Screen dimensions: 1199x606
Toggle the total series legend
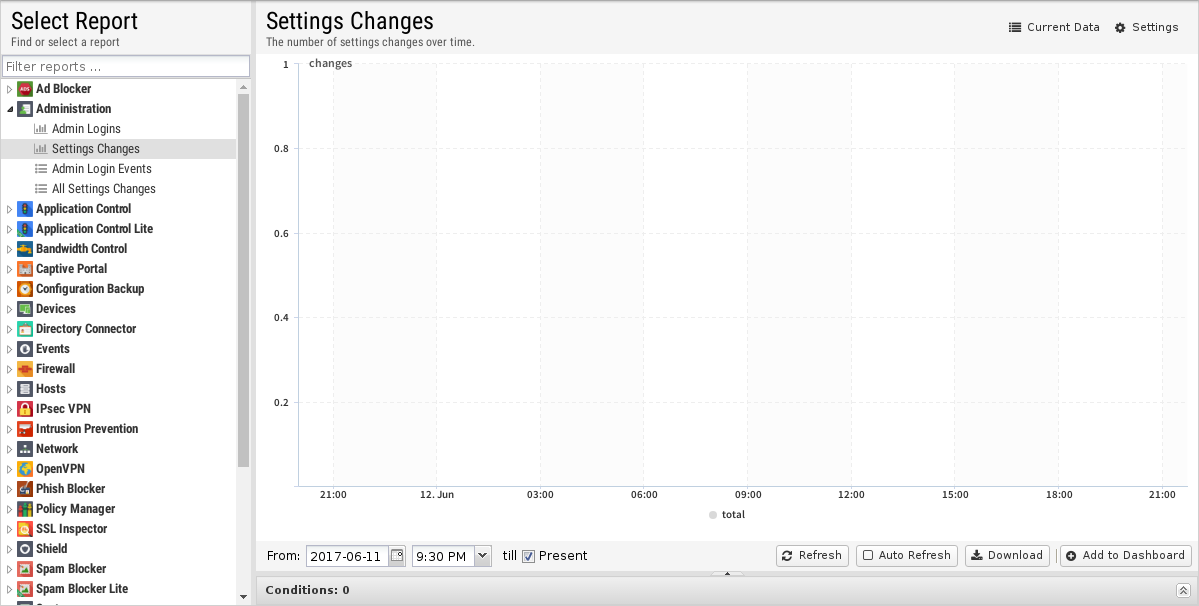point(726,514)
